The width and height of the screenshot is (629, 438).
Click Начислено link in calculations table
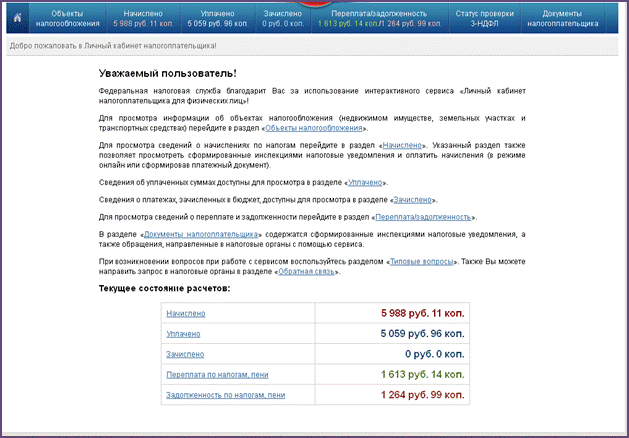186,314
